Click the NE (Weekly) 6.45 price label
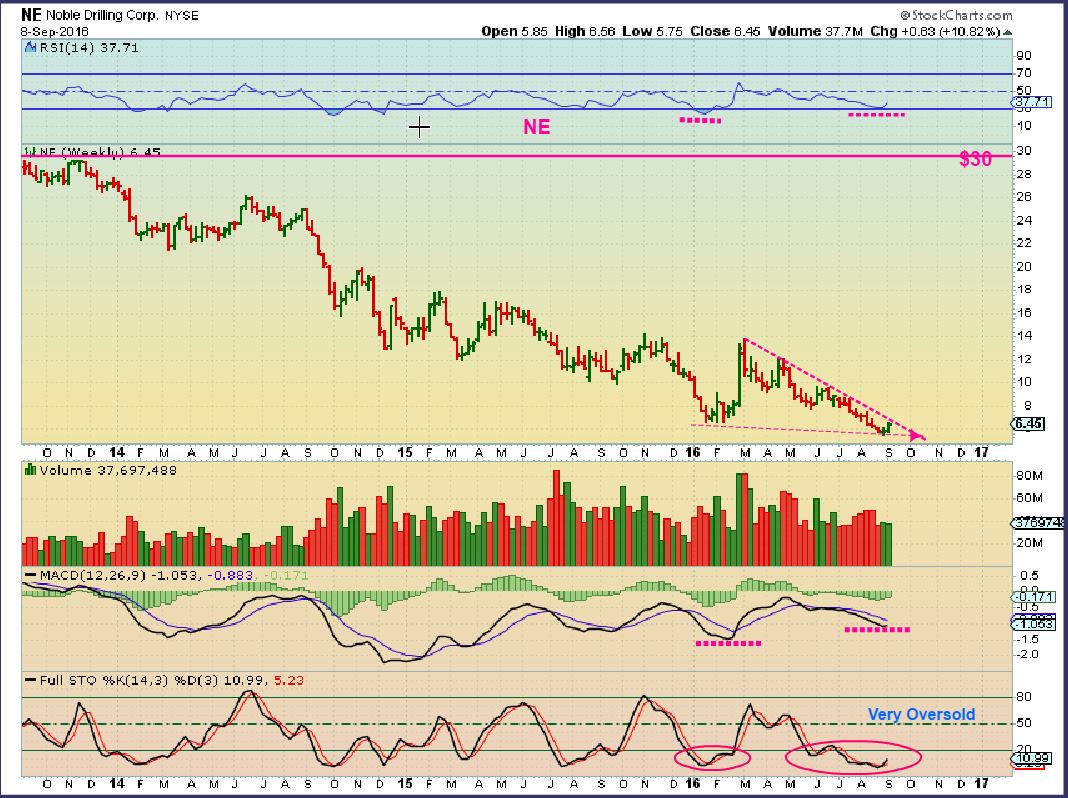The image size is (1068, 798). click(x=99, y=152)
